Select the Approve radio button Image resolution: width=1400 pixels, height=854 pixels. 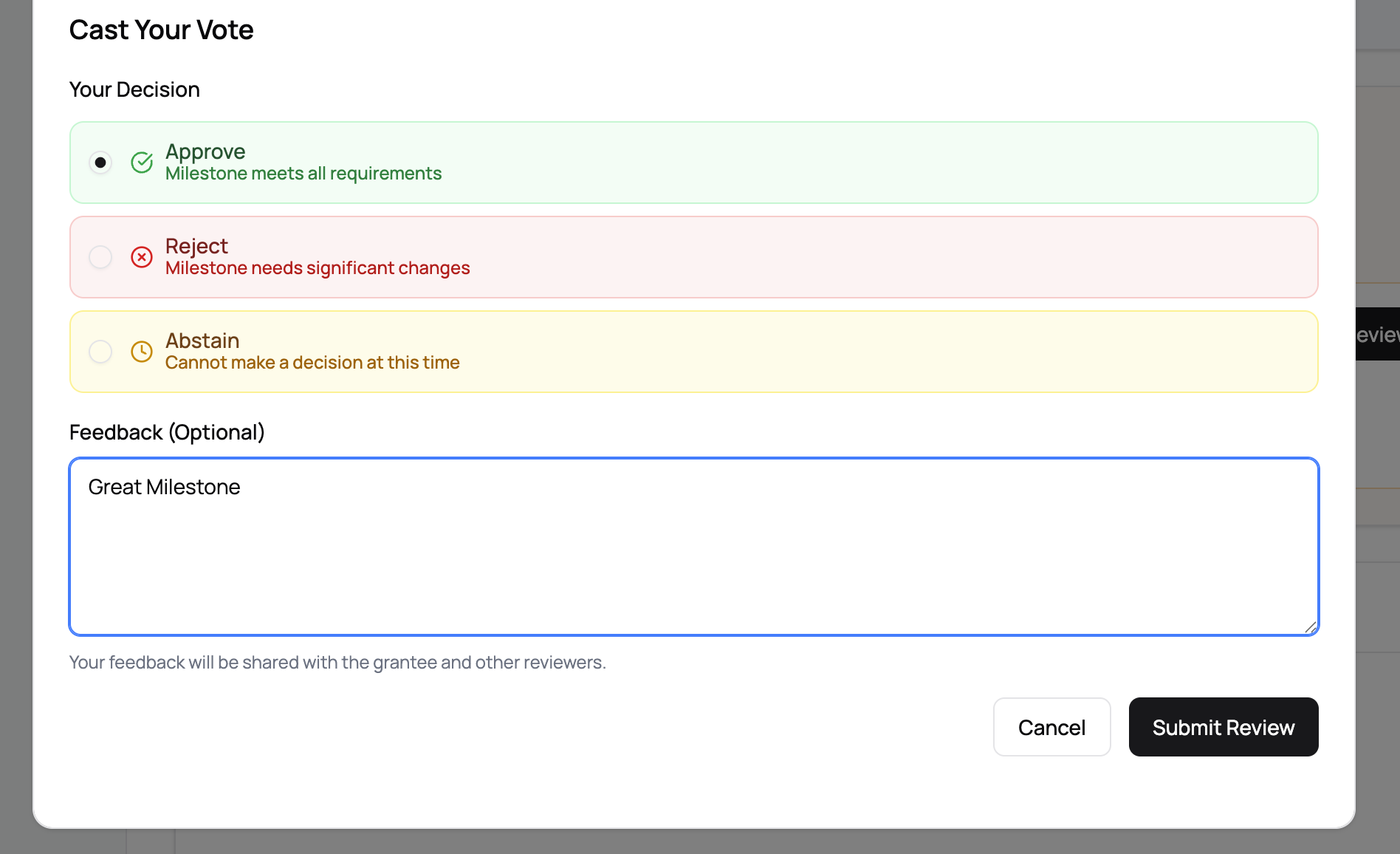[100, 163]
